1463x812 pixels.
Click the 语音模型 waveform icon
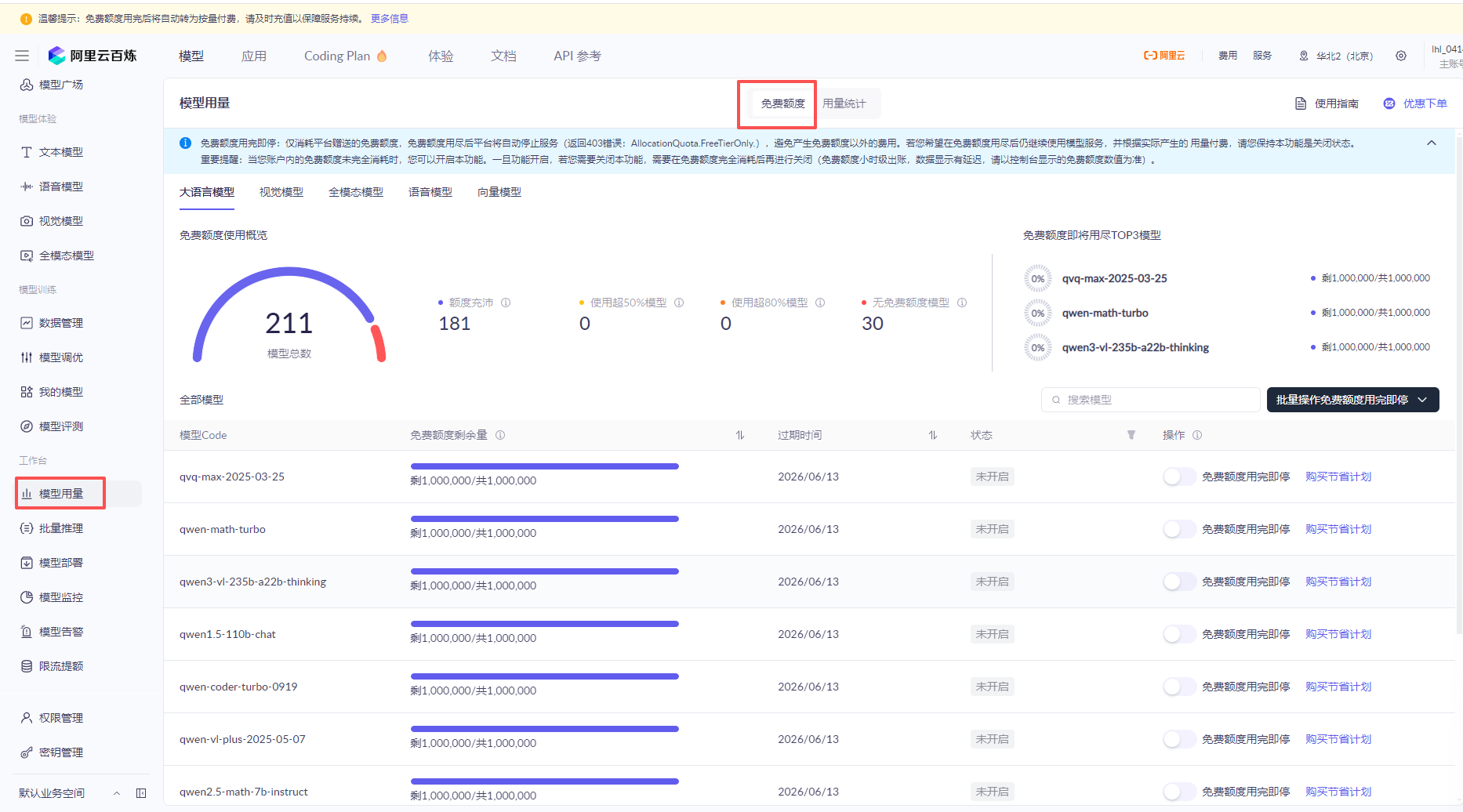[27, 187]
